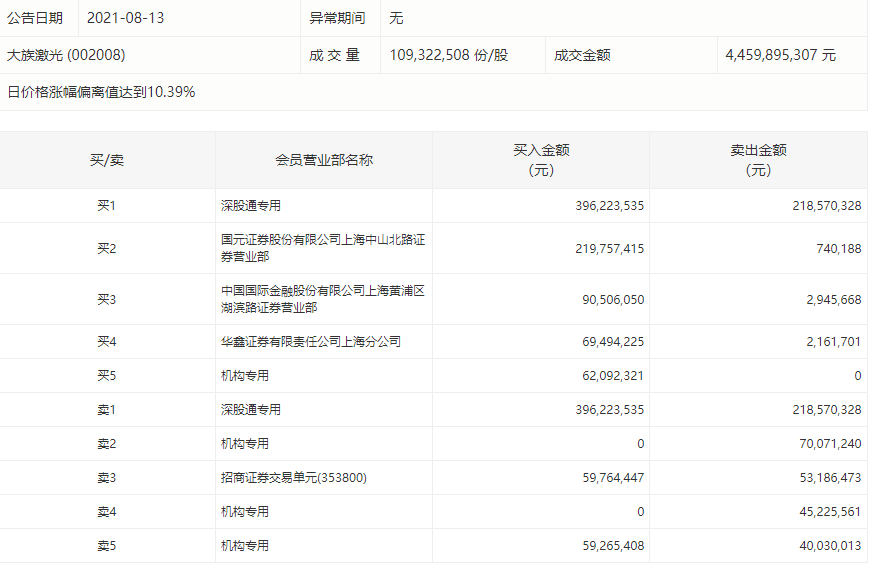Click the 买入金额 column header
The image size is (881, 572).
(541, 160)
